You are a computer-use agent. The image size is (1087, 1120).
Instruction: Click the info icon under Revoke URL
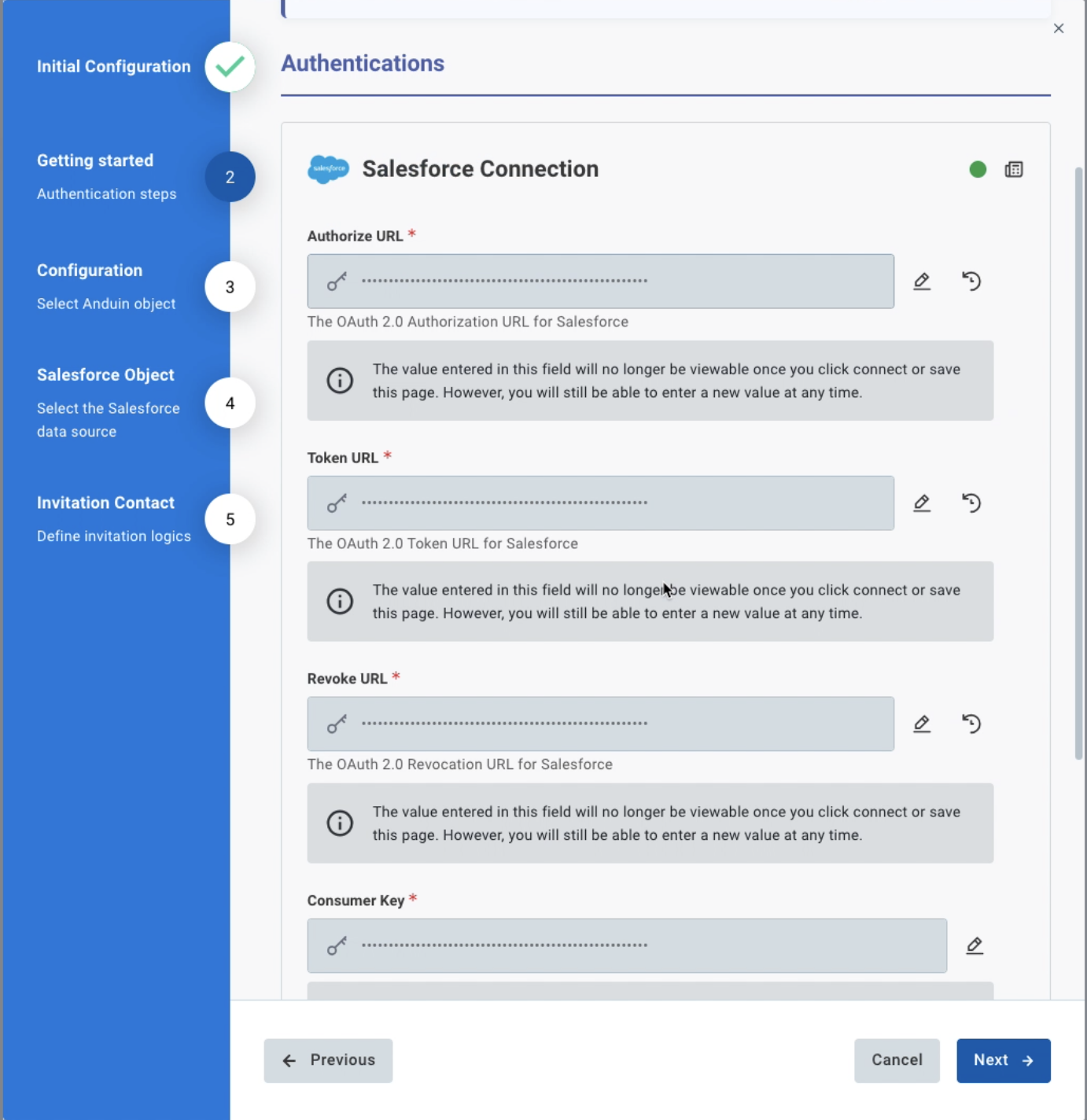340,823
